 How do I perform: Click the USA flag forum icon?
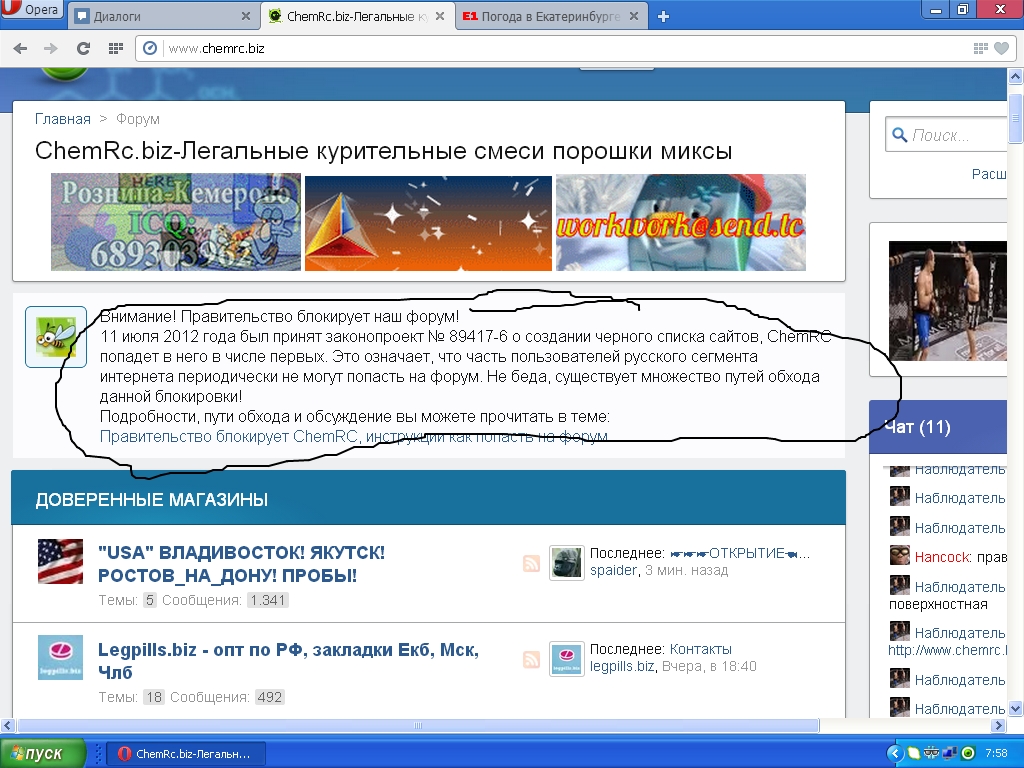[60, 562]
